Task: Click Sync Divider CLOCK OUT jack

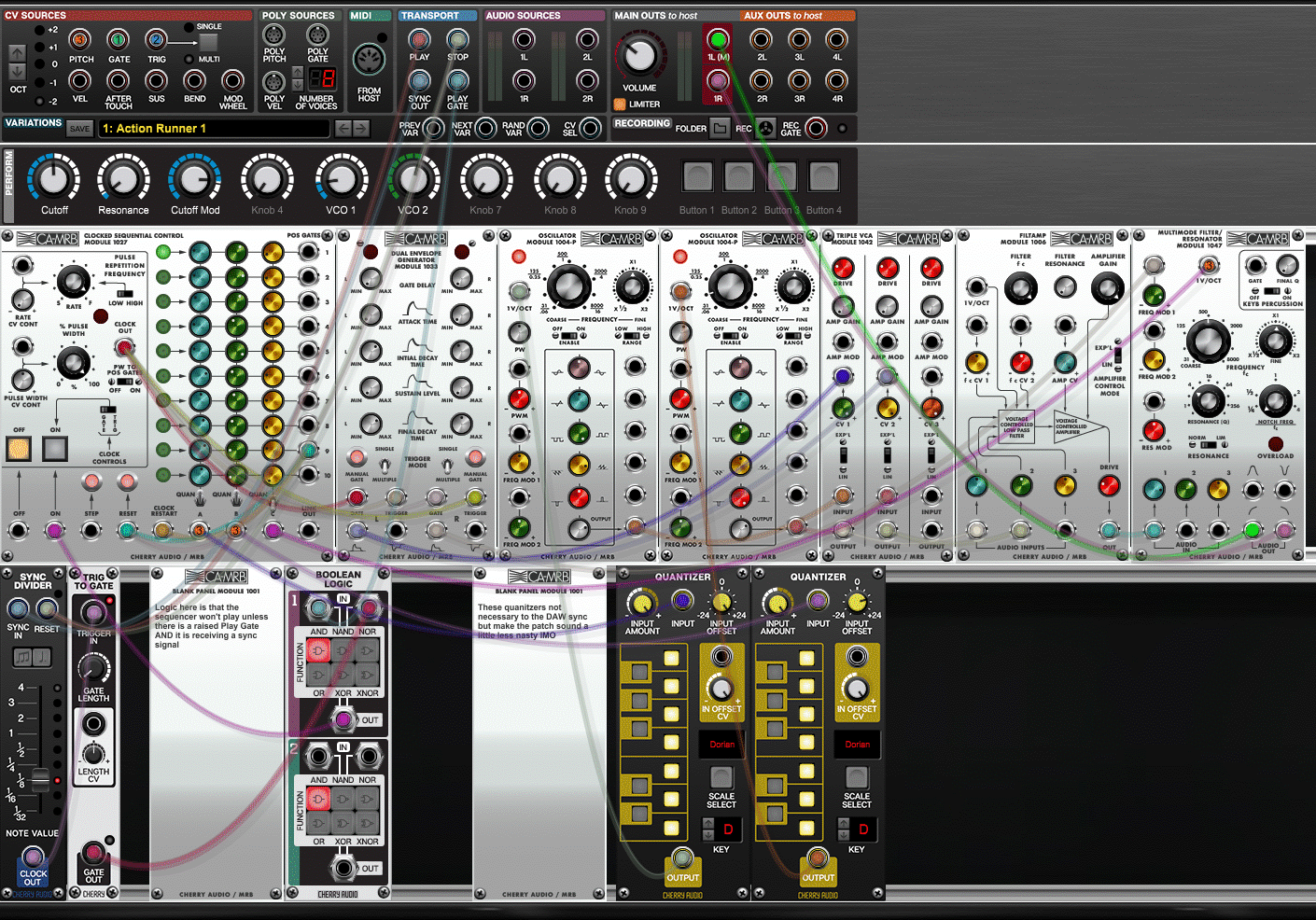Action: point(33,857)
